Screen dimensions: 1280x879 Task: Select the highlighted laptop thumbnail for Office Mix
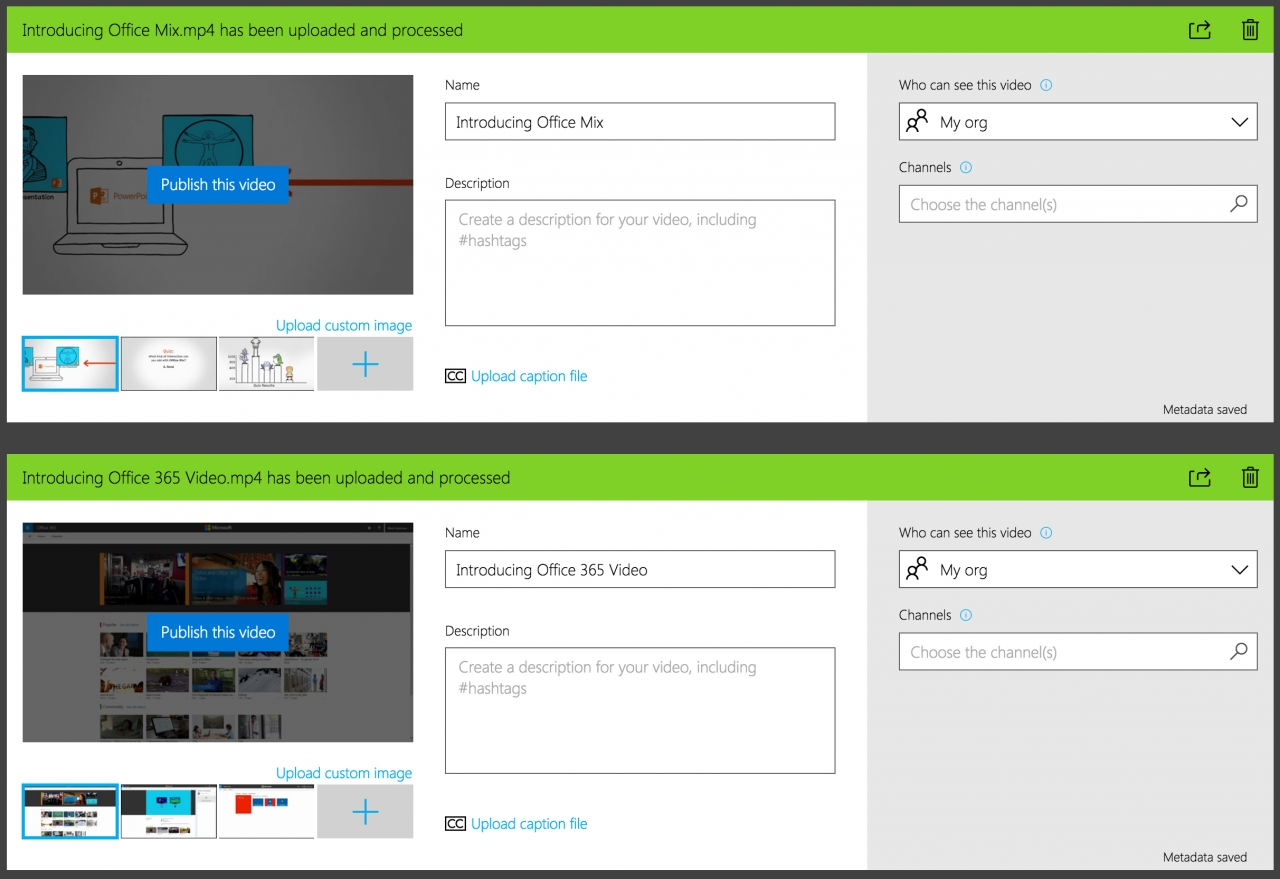pyautogui.click(x=70, y=364)
